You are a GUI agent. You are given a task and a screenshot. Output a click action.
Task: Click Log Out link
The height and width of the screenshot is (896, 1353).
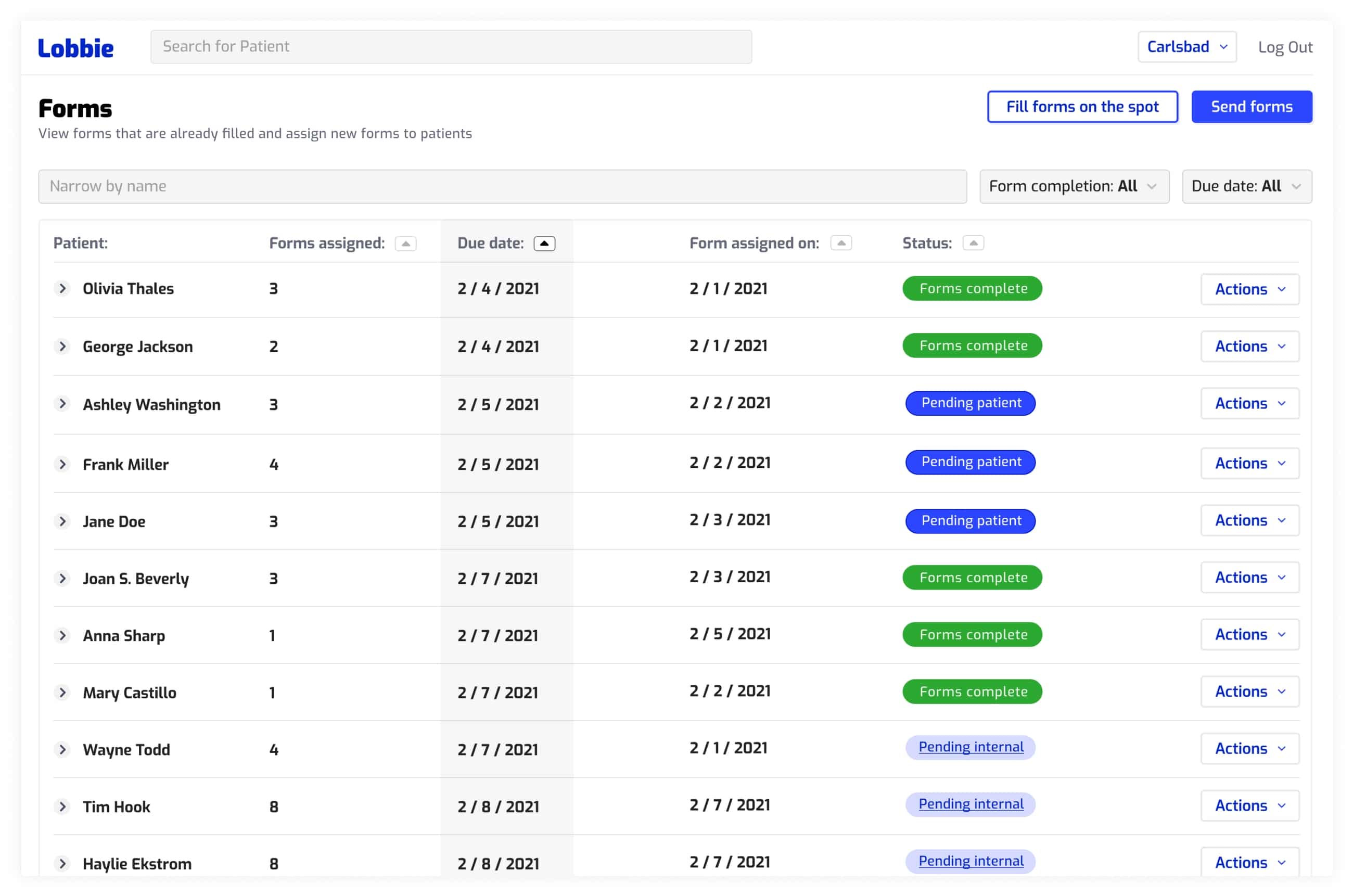click(1284, 47)
